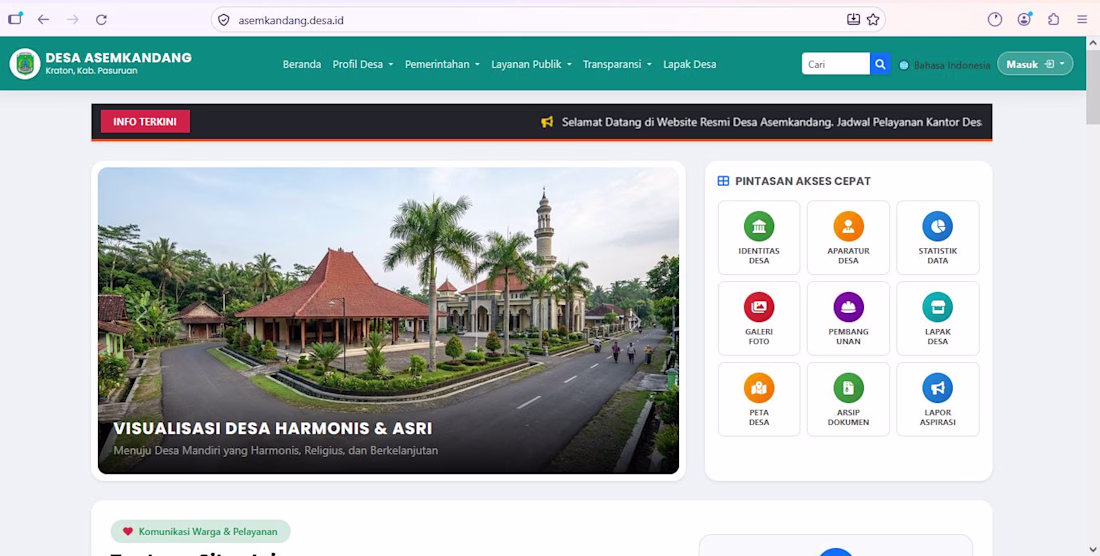The image size is (1100, 556).
Task: Click the Kraton, Kab. Pasuruan subtitle
Action: pos(91,71)
